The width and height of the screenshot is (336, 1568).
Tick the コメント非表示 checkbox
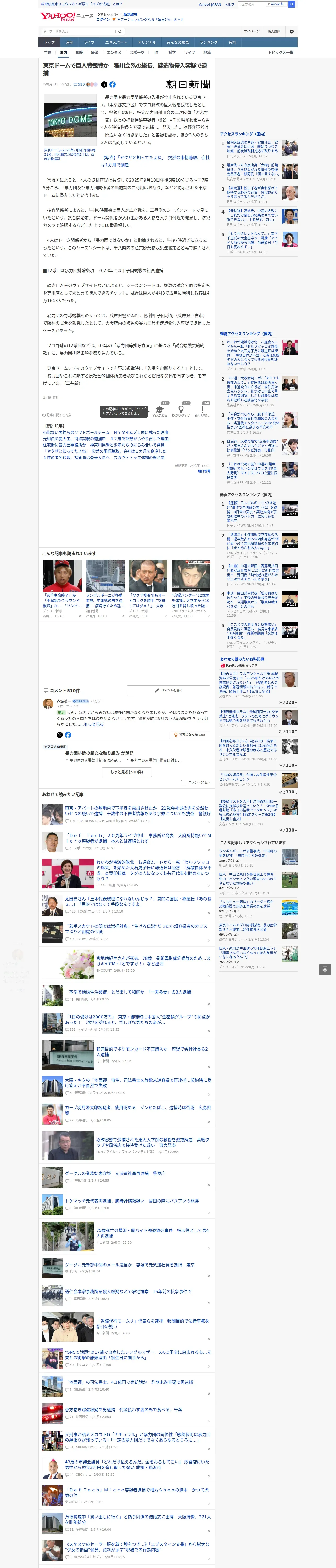tap(183, 783)
